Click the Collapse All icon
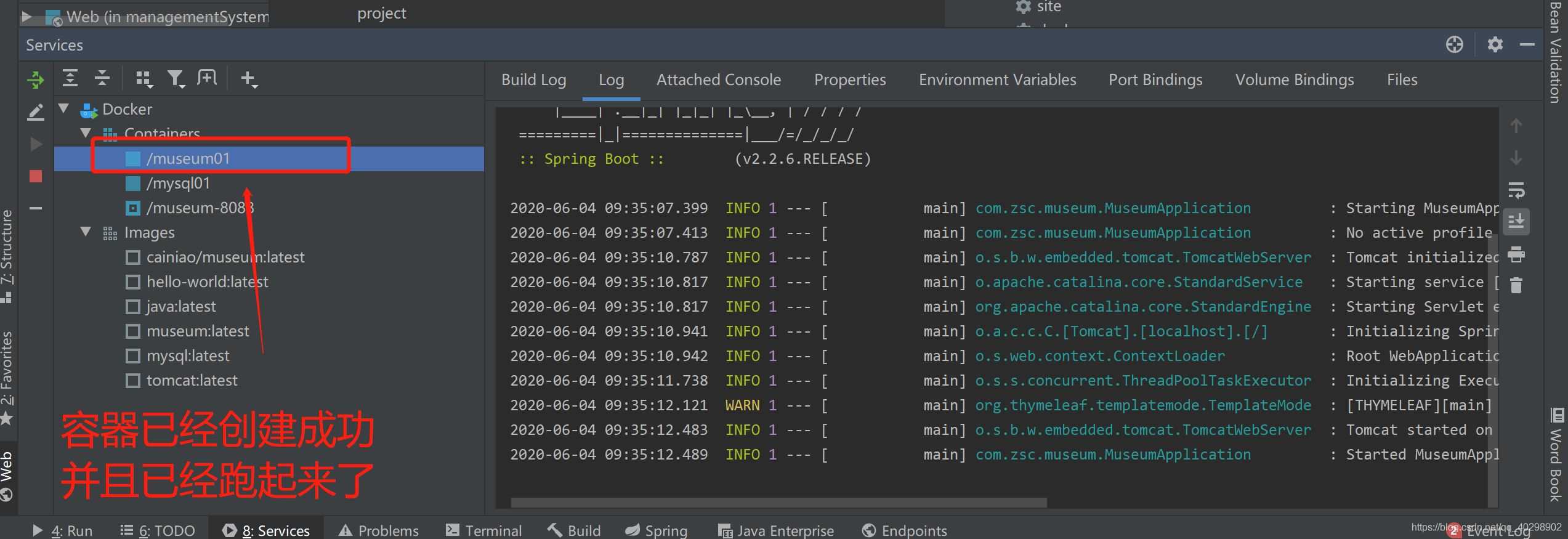The height and width of the screenshot is (539, 1568). [x=102, y=78]
